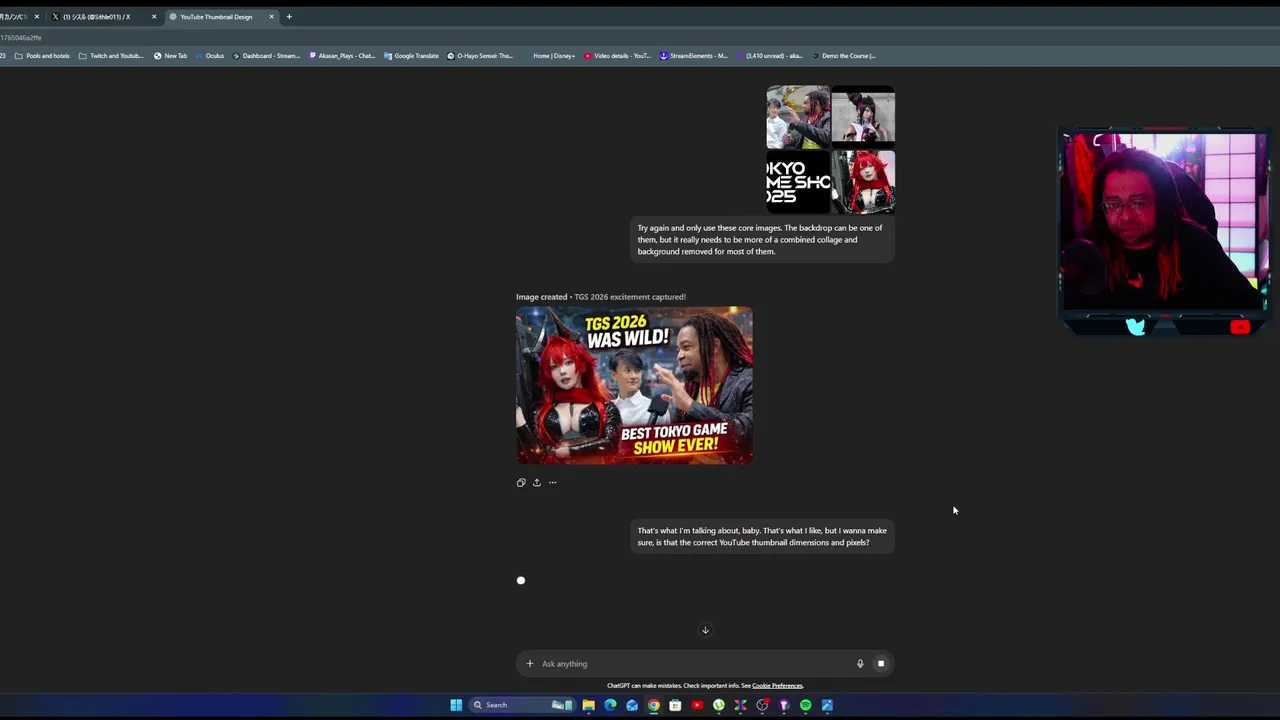Open the Video details - YouTube bookmark
Viewport: 1280px width, 720px height.
click(617, 56)
